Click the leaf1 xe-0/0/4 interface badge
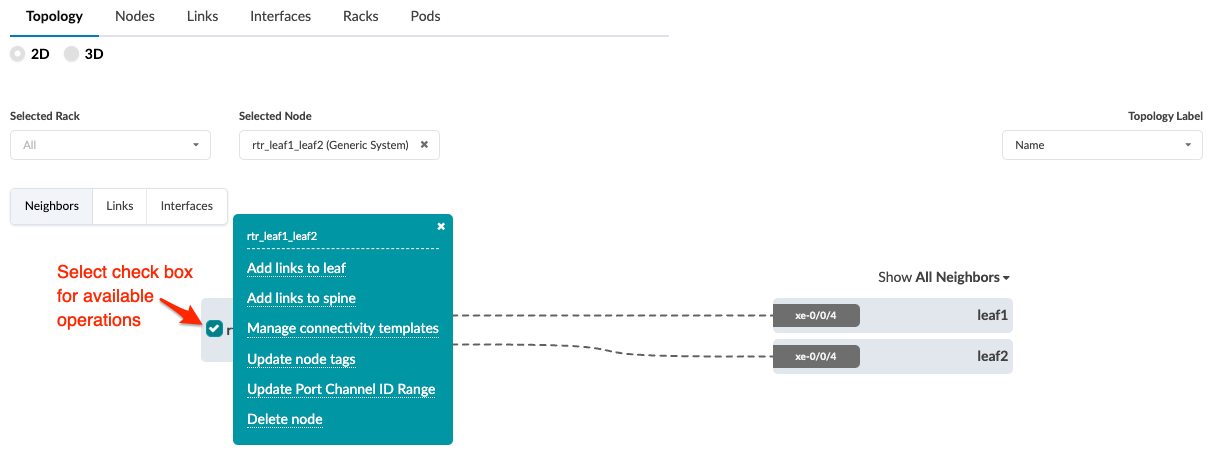This screenshot has height=455, width=1210. (x=816, y=316)
